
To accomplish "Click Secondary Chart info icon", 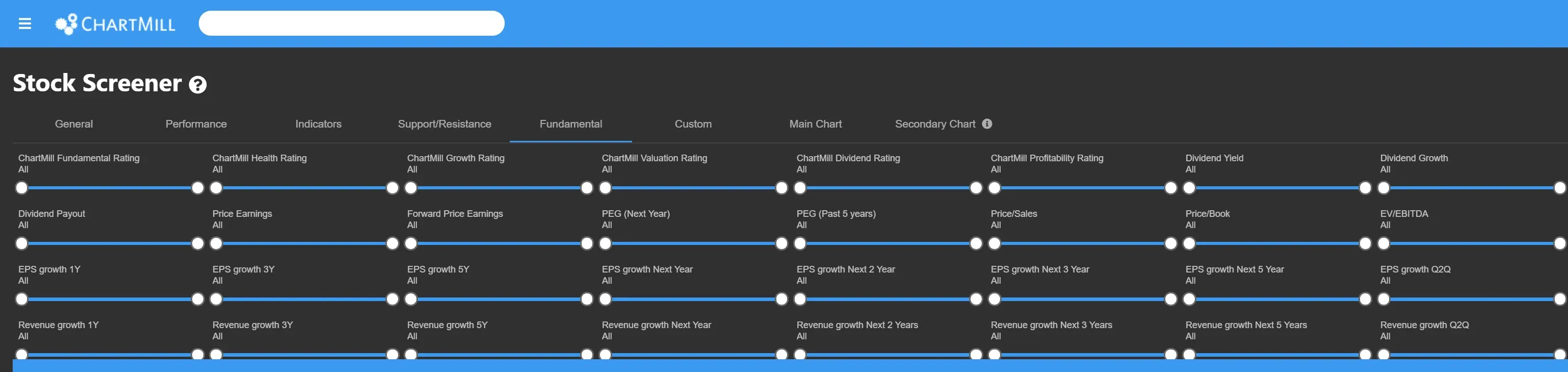I will point(987,123).
